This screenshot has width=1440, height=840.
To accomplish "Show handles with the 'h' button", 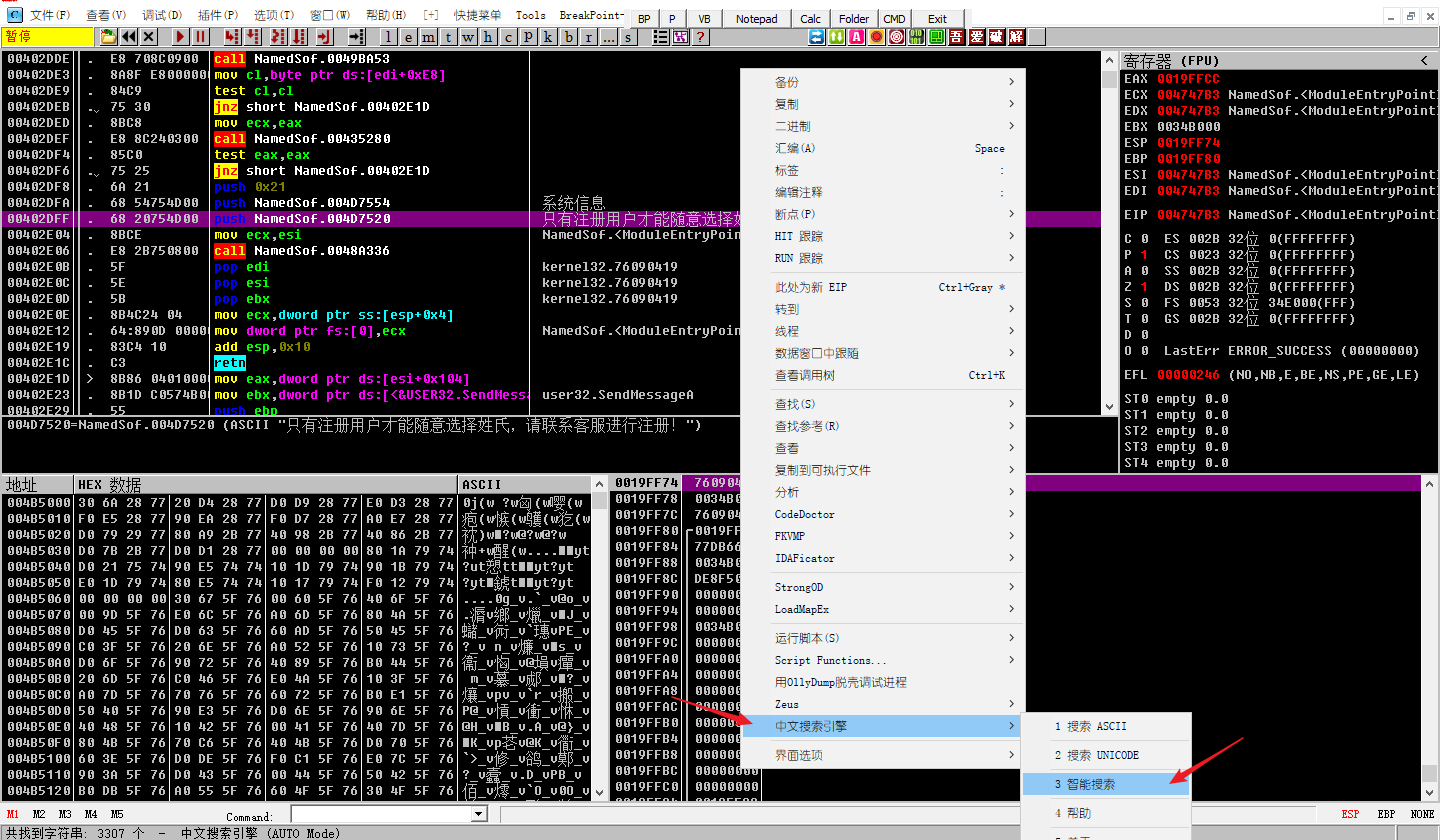I will pyautogui.click(x=490, y=37).
